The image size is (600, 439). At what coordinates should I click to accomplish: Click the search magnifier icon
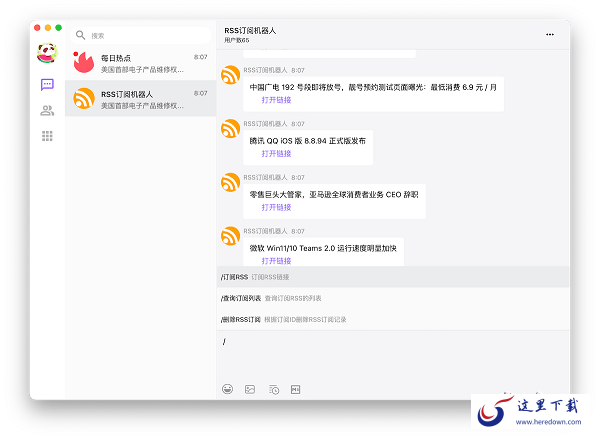(80, 35)
